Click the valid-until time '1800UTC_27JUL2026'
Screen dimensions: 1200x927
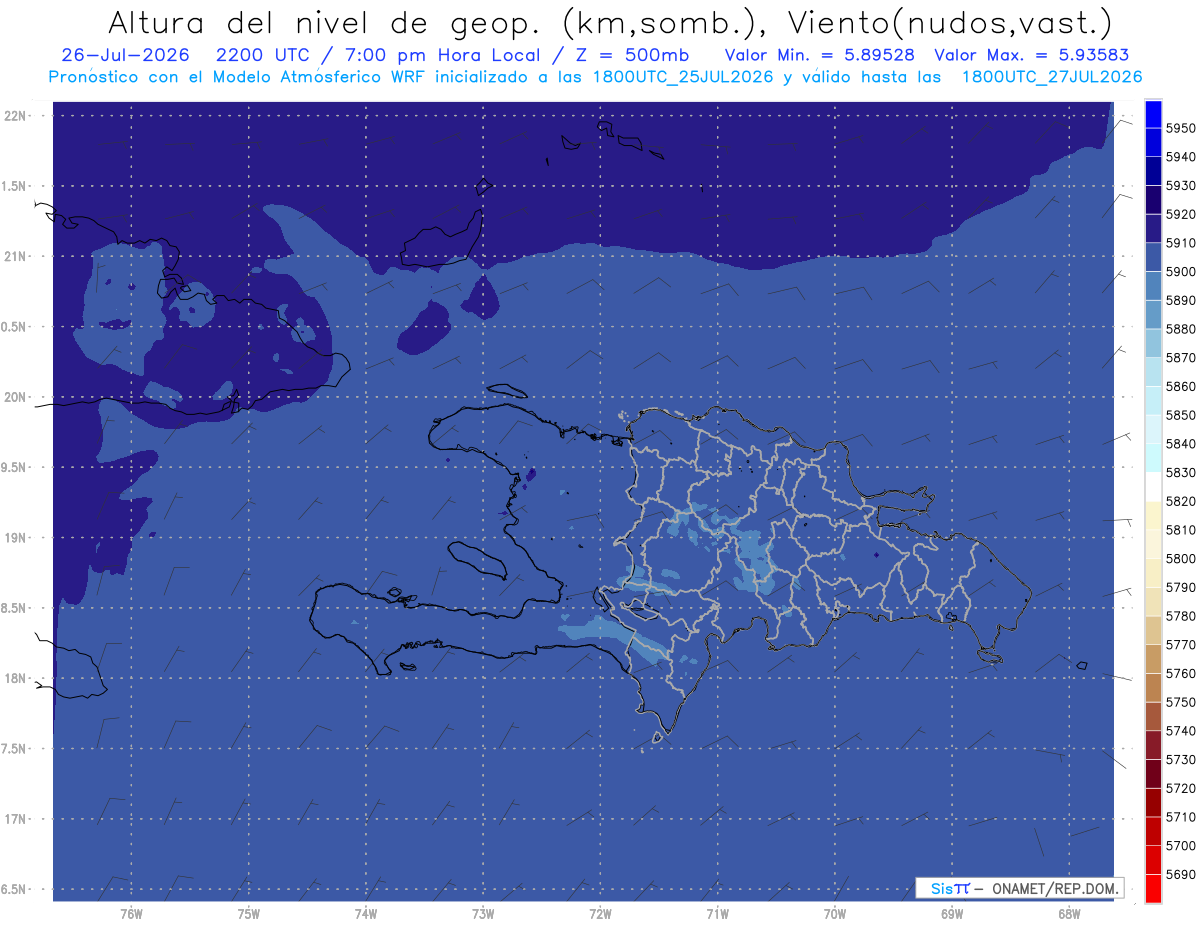coord(1052,77)
